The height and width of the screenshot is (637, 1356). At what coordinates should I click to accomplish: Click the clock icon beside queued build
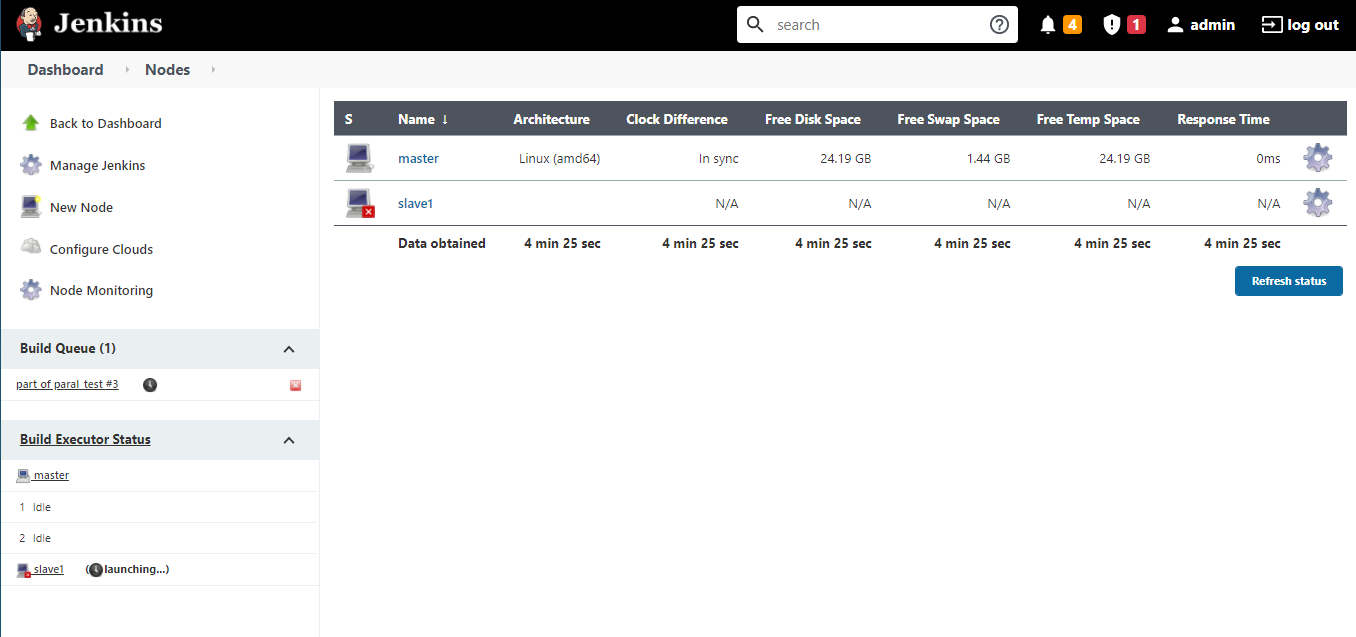coord(150,385)
